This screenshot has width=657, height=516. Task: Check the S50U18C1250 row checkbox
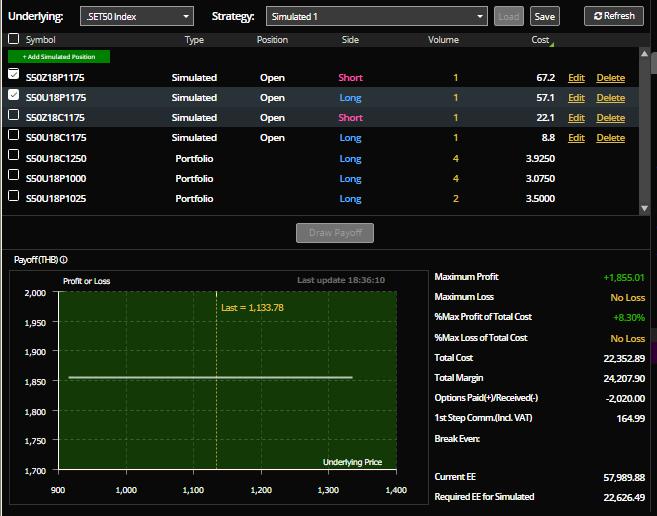[13, 155]
